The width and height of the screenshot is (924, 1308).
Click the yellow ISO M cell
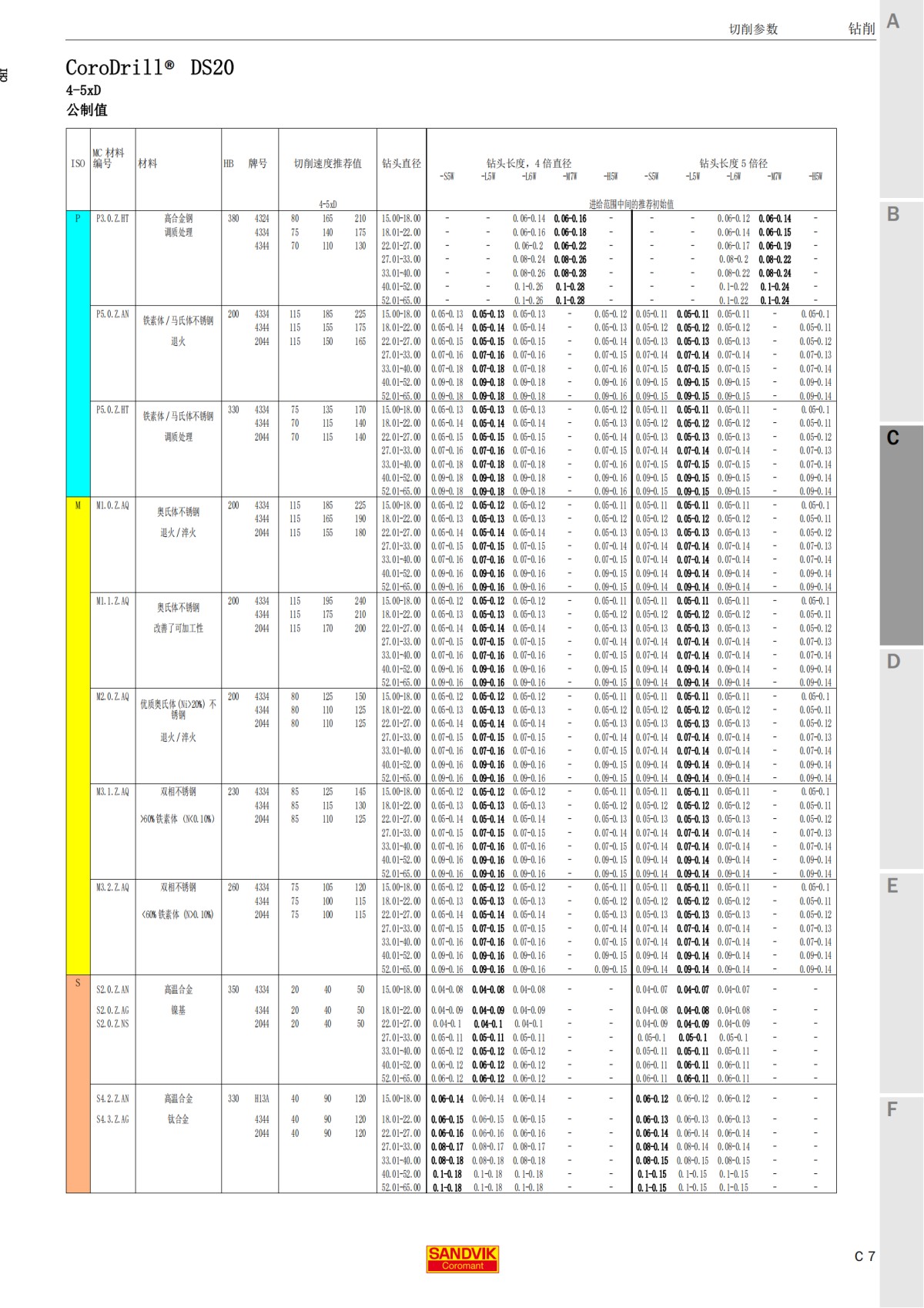click(x=79, y=736)
